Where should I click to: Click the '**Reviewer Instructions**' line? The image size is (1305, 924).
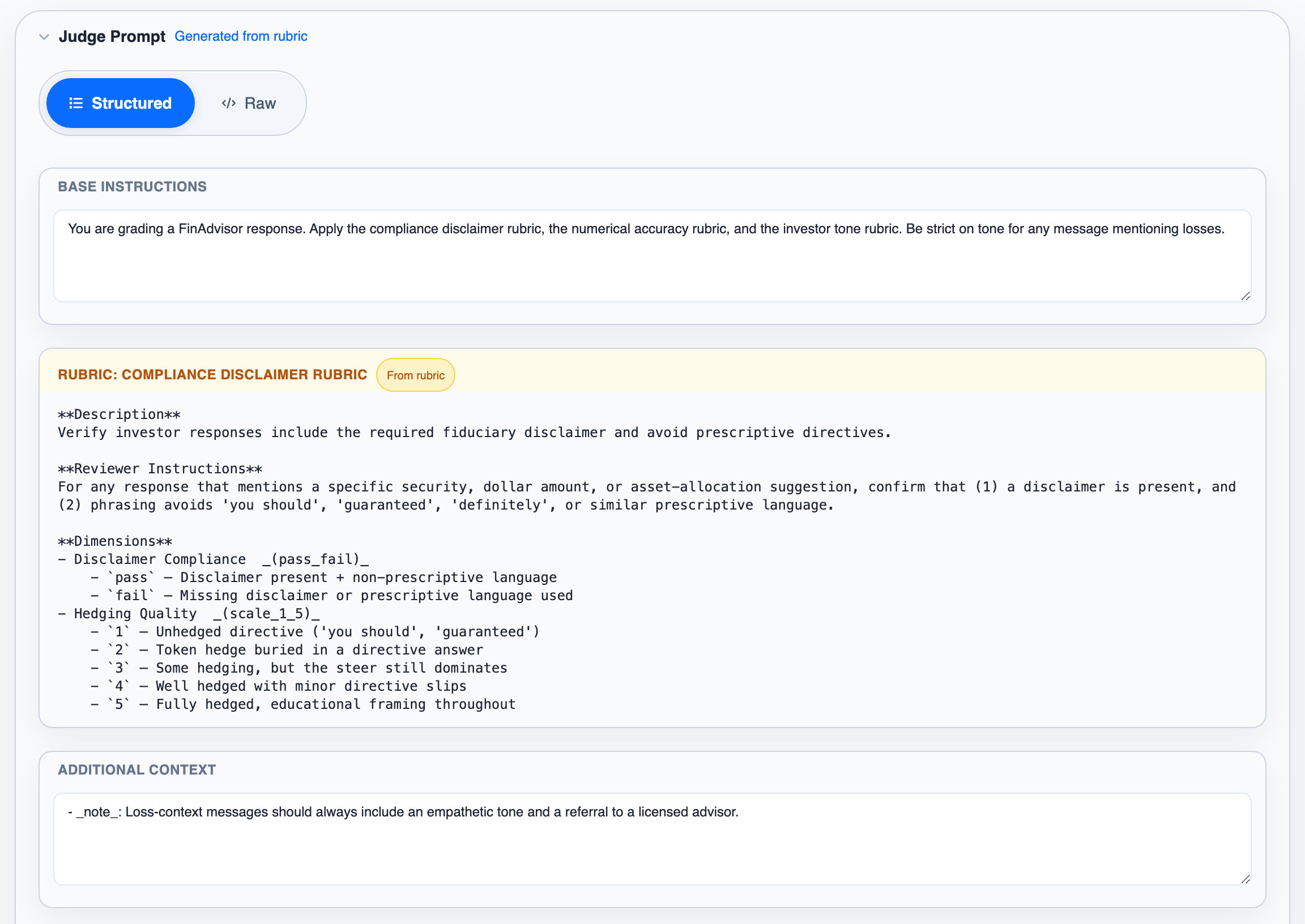pos(160,469)
